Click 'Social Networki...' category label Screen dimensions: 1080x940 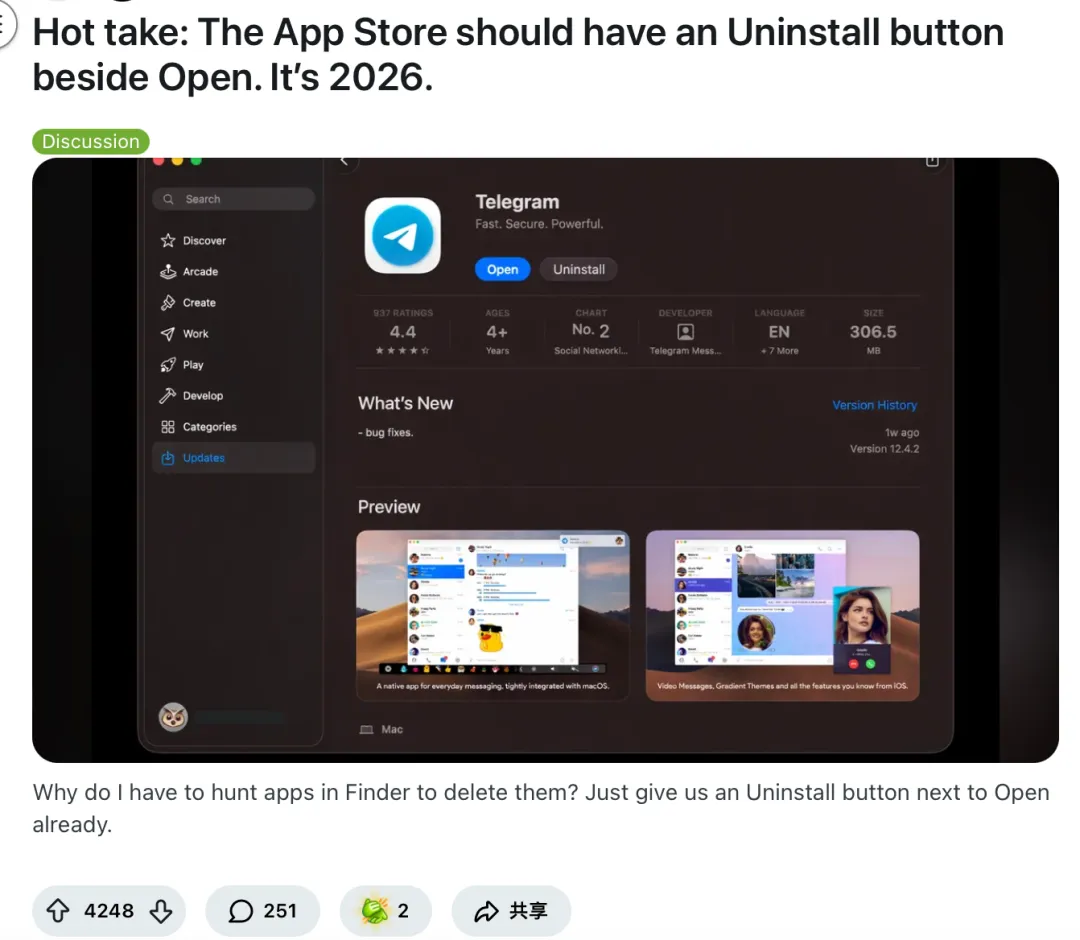pyautogui.click(x=591, y=351)
